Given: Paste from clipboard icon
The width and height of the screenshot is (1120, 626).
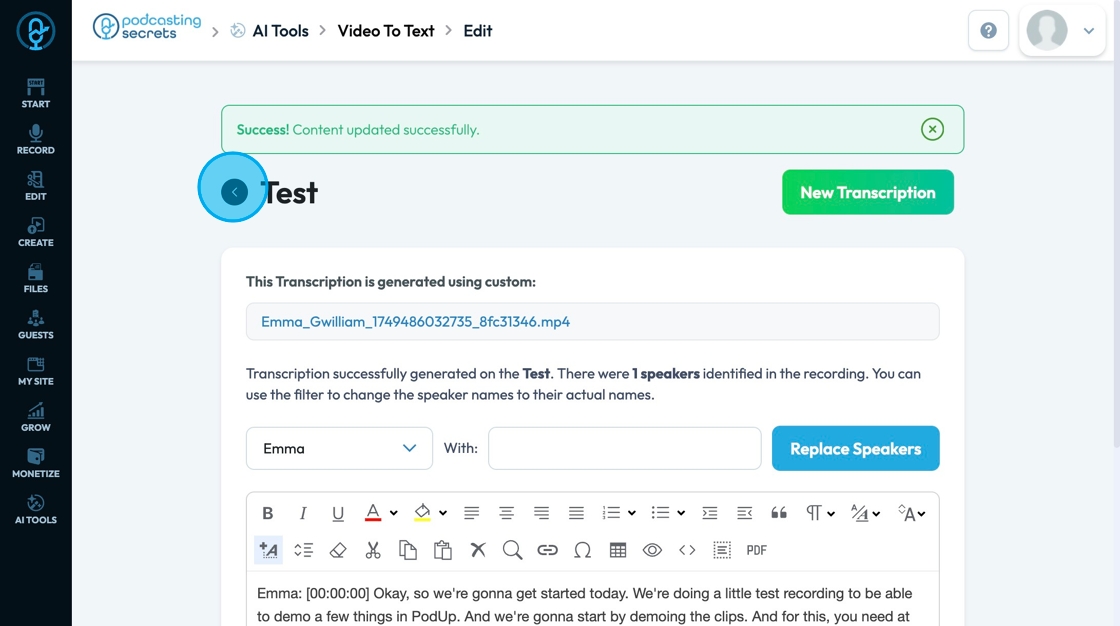Looking at the screenshot, I should [443, 550].
